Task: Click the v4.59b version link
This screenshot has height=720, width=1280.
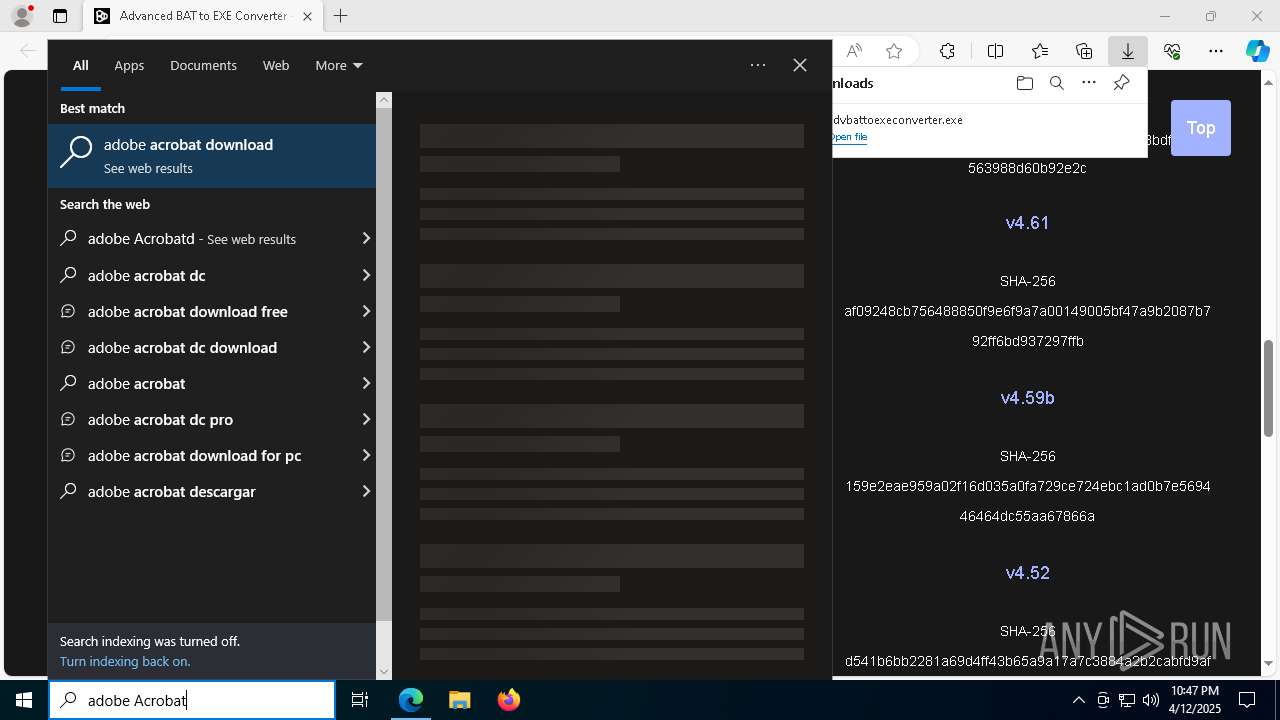Action: pyautogui.click(x=1027, y=398)
